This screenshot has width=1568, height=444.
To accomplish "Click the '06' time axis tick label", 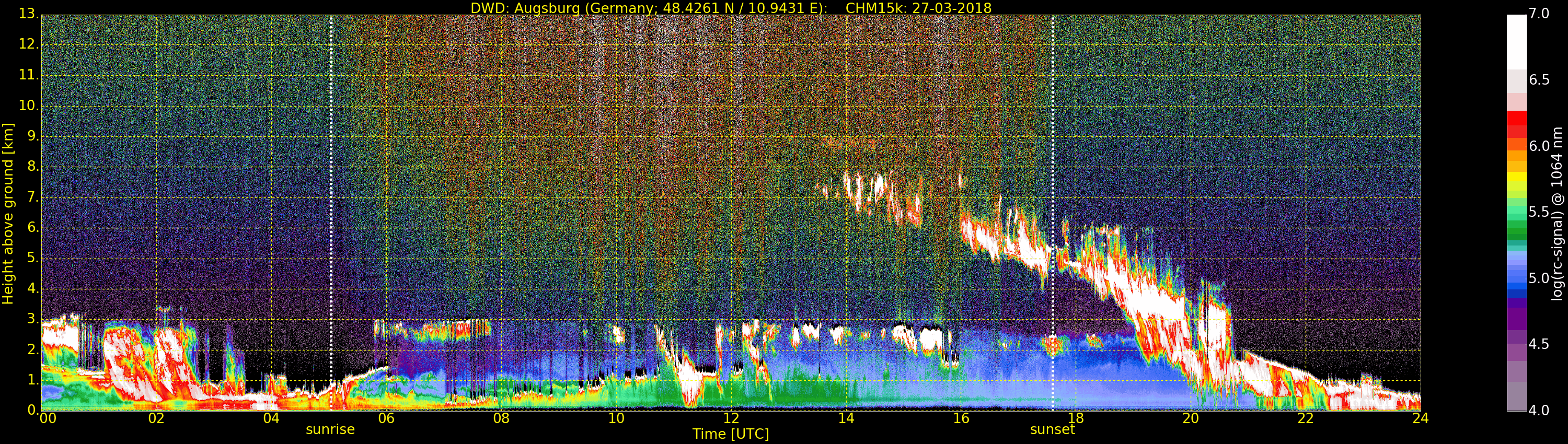I will click(x=386, y=418).
